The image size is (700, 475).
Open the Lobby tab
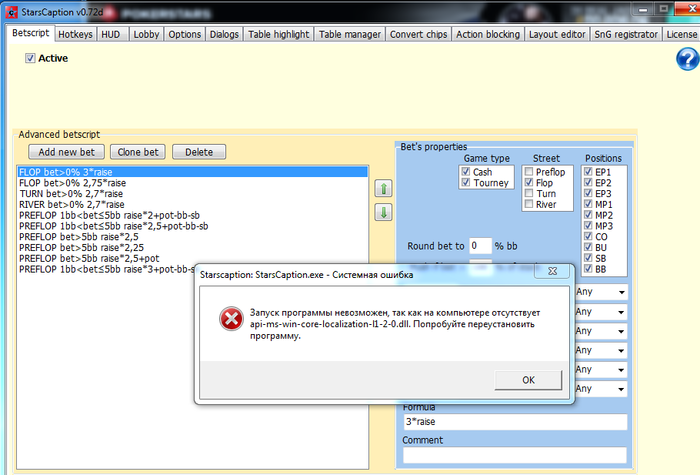[146, 34]
